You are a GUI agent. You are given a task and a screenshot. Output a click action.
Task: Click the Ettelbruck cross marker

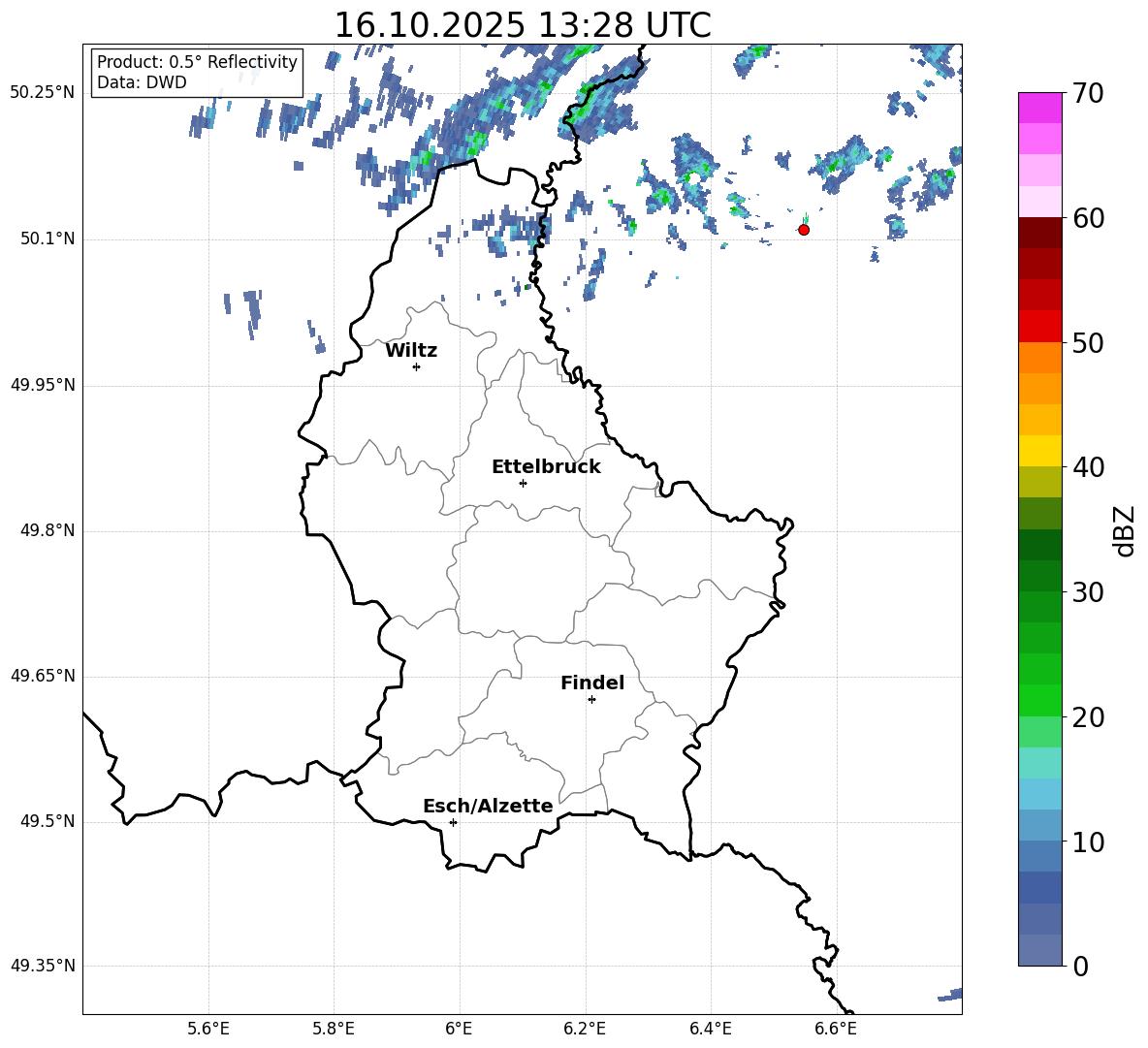523,483
